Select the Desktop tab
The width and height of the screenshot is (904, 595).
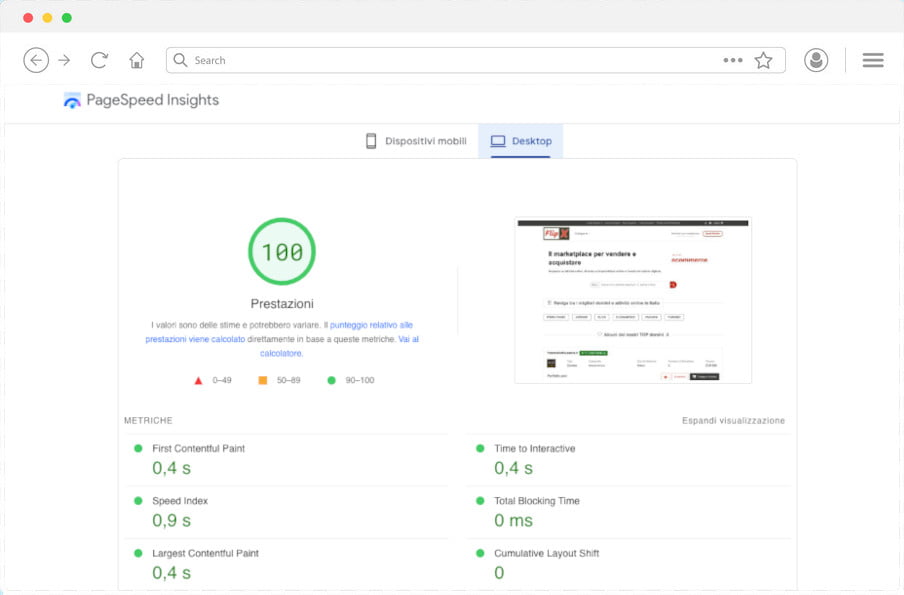(521, 141)
